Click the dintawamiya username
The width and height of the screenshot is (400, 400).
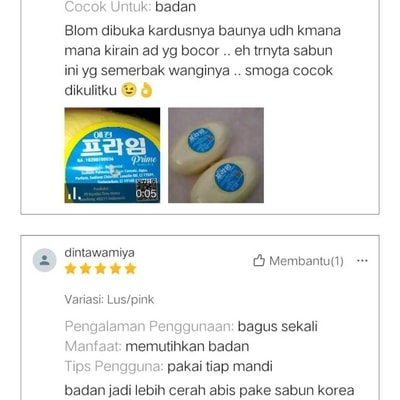[x=99, y=252]
